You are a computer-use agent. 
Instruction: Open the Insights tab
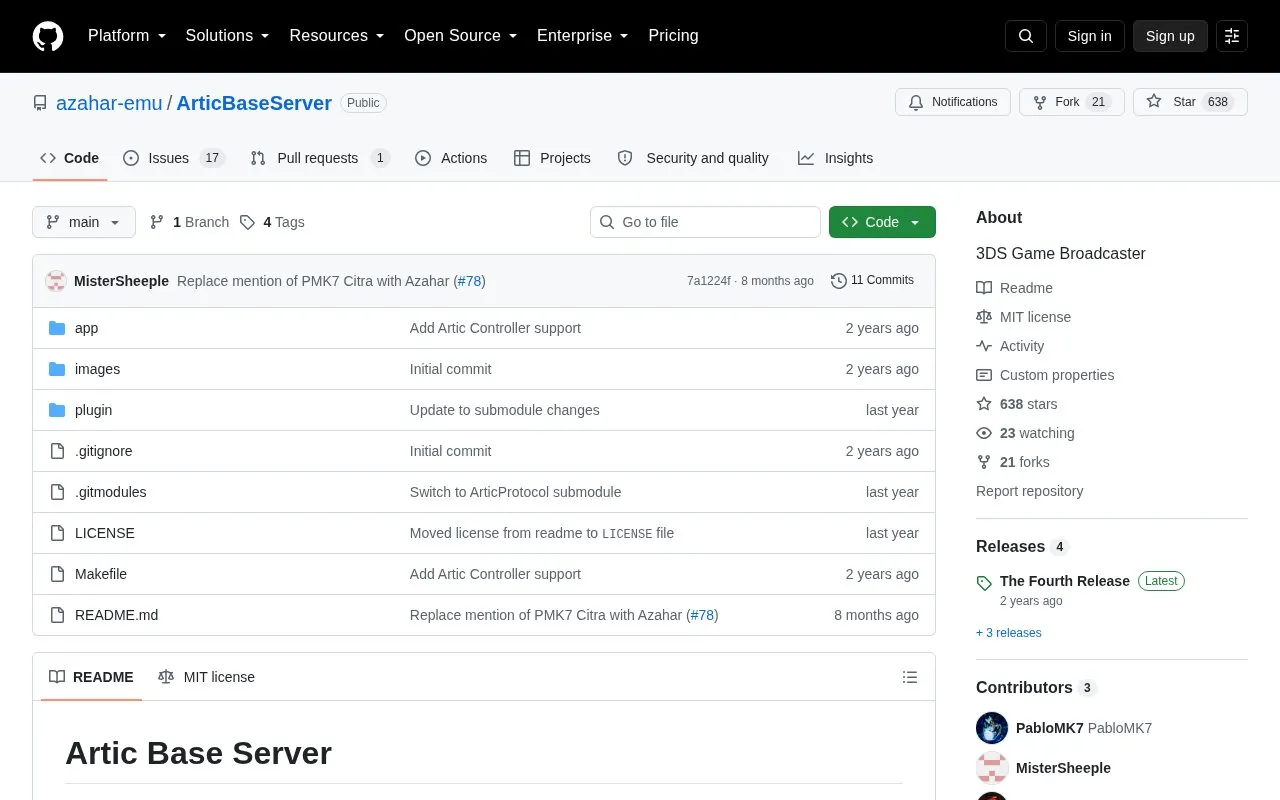click(835, 158)
